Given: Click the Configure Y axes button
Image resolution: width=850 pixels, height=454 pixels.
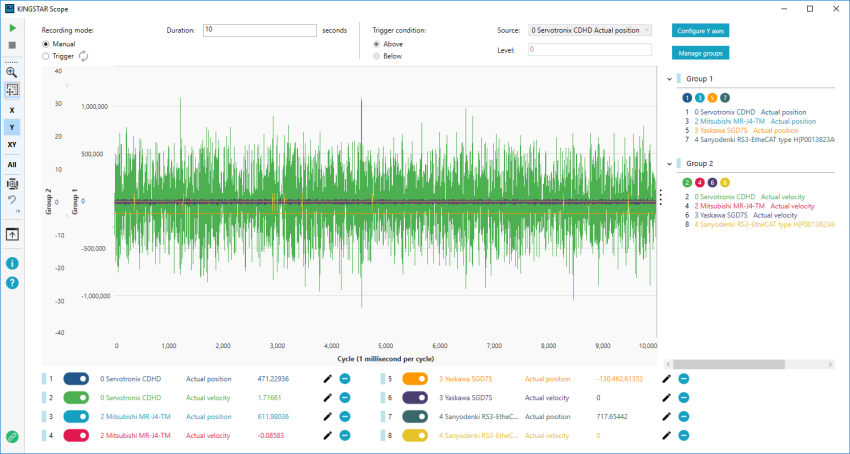Looking at the screenshot, I should [x=701, y=31].
